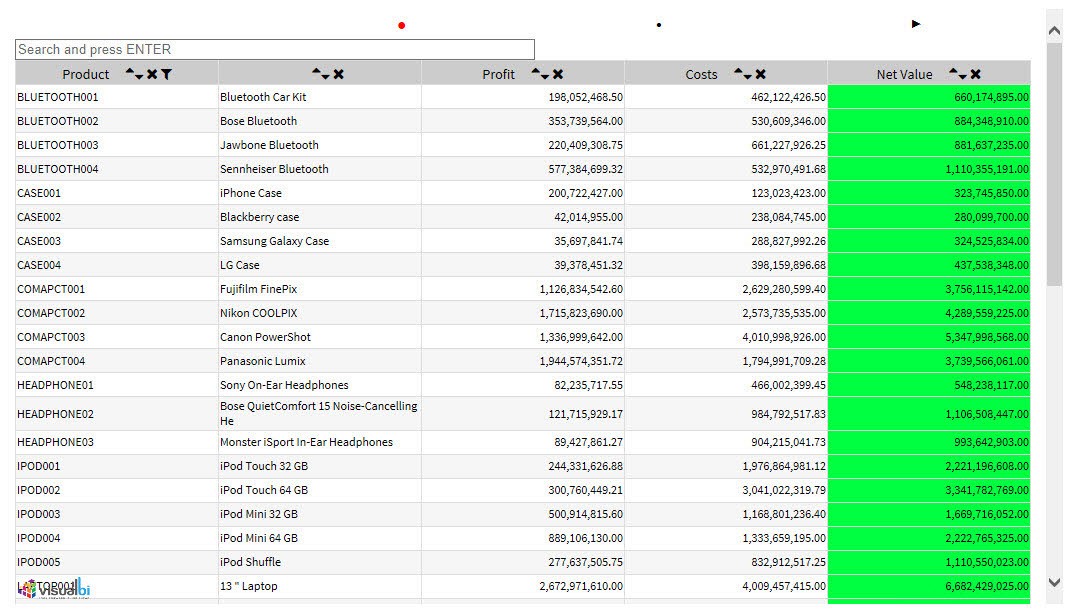Sort the table by Net Value
This screenshot has height=612, width=1066.
(x=957, y=74)
